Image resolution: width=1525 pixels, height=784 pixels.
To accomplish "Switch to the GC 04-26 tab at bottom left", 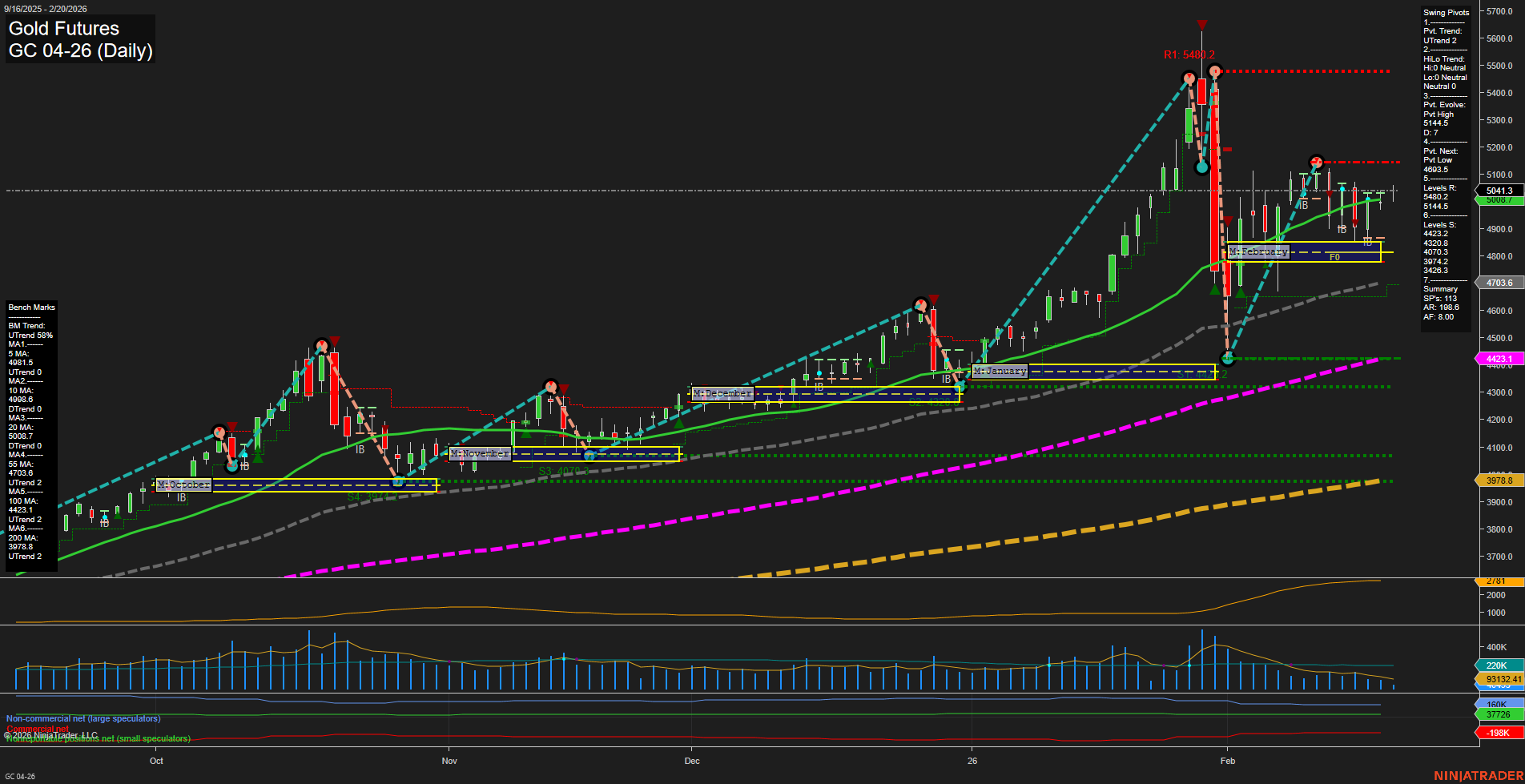I will (x=20, y=775).
